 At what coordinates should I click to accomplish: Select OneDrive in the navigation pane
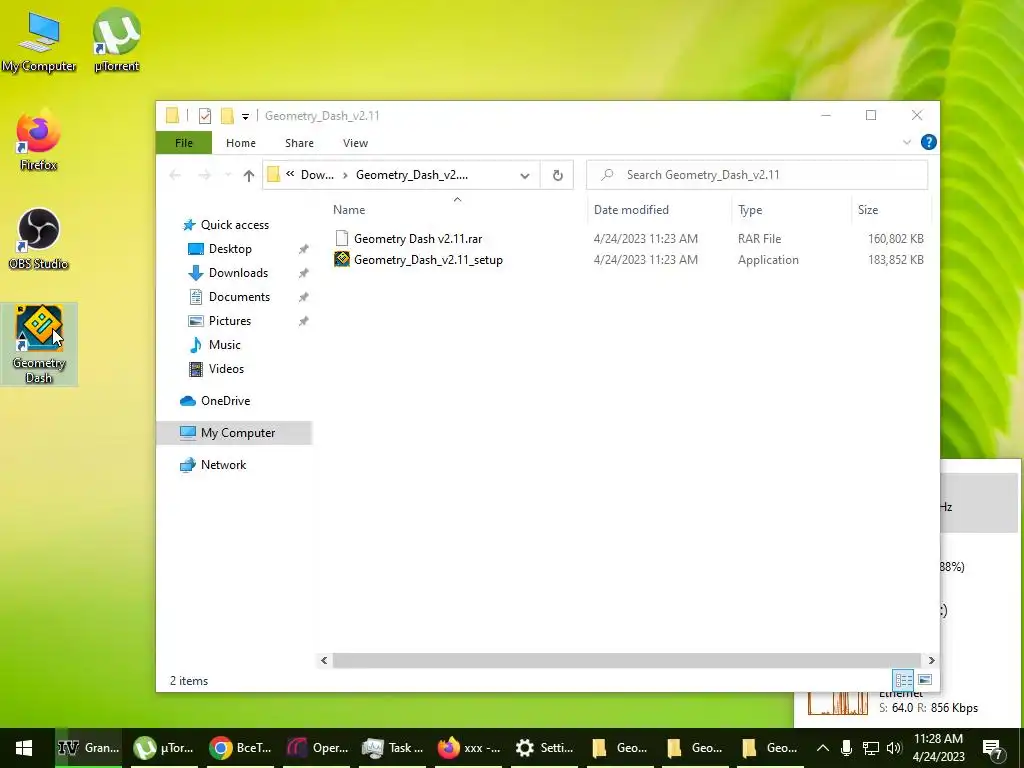coord(225,401)
